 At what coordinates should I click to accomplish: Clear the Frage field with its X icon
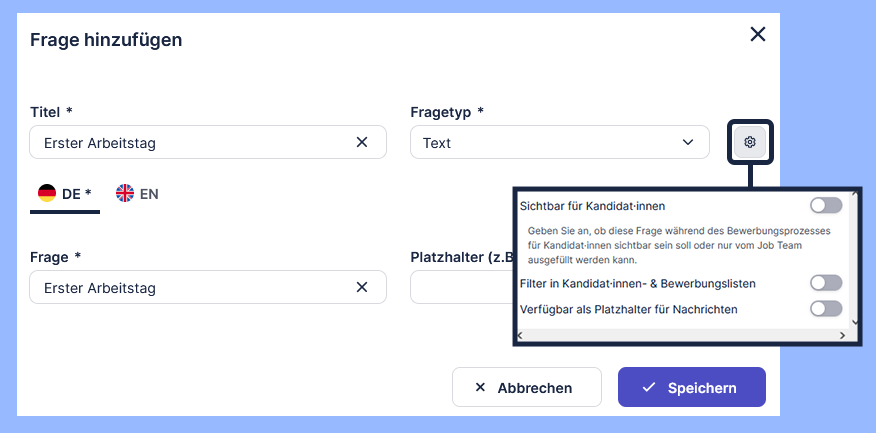point(362,288)
